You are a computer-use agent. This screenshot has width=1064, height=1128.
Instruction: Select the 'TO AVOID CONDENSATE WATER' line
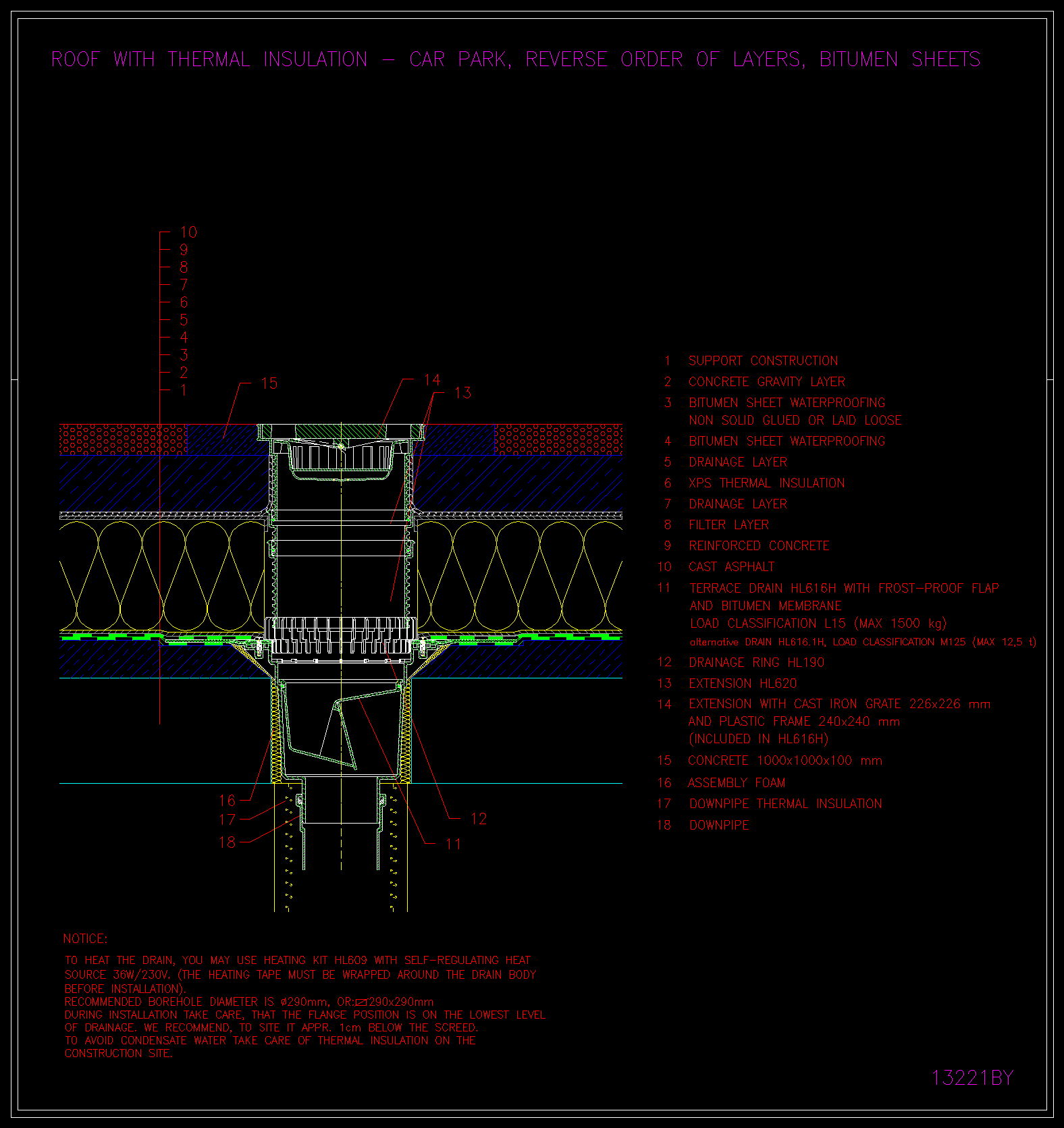click(270, 1040)
